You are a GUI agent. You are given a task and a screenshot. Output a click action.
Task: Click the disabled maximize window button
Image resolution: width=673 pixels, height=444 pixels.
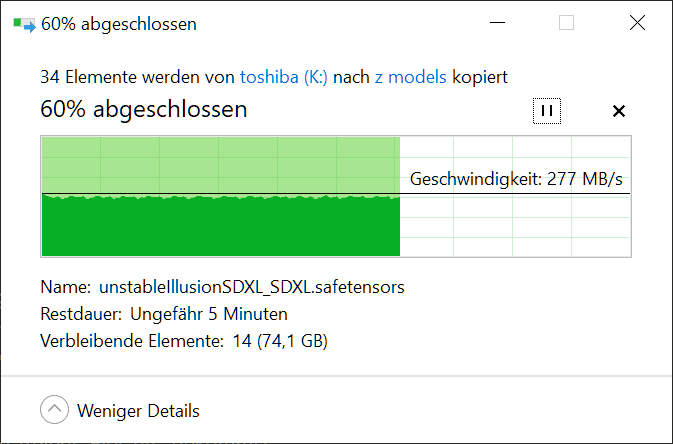pos(566,23)
